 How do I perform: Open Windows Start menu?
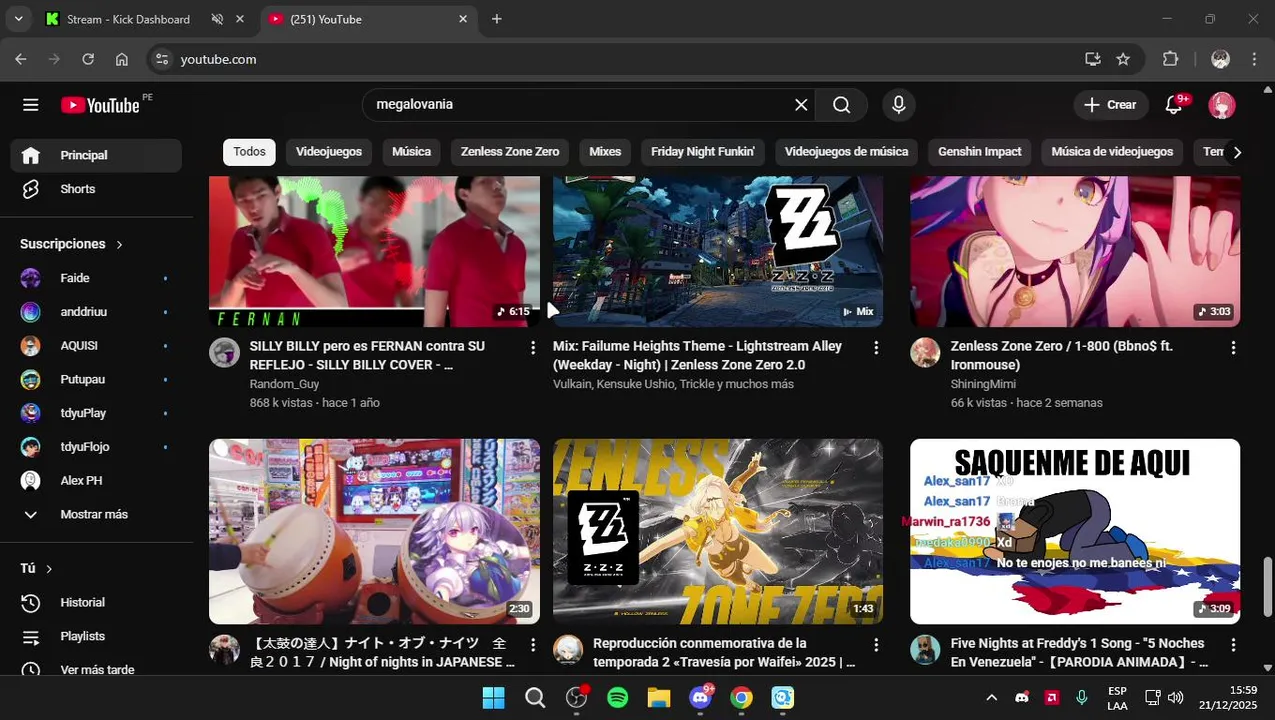494,697
